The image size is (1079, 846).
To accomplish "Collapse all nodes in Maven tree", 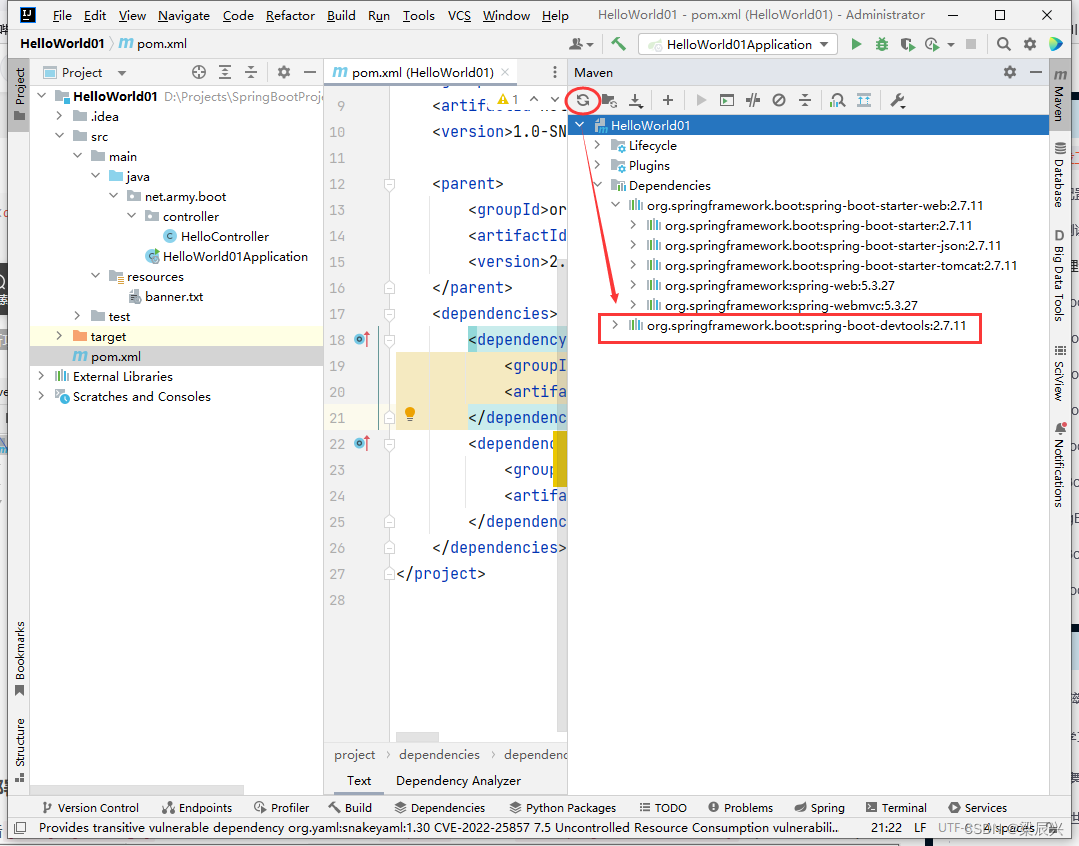I will (805, 101).
